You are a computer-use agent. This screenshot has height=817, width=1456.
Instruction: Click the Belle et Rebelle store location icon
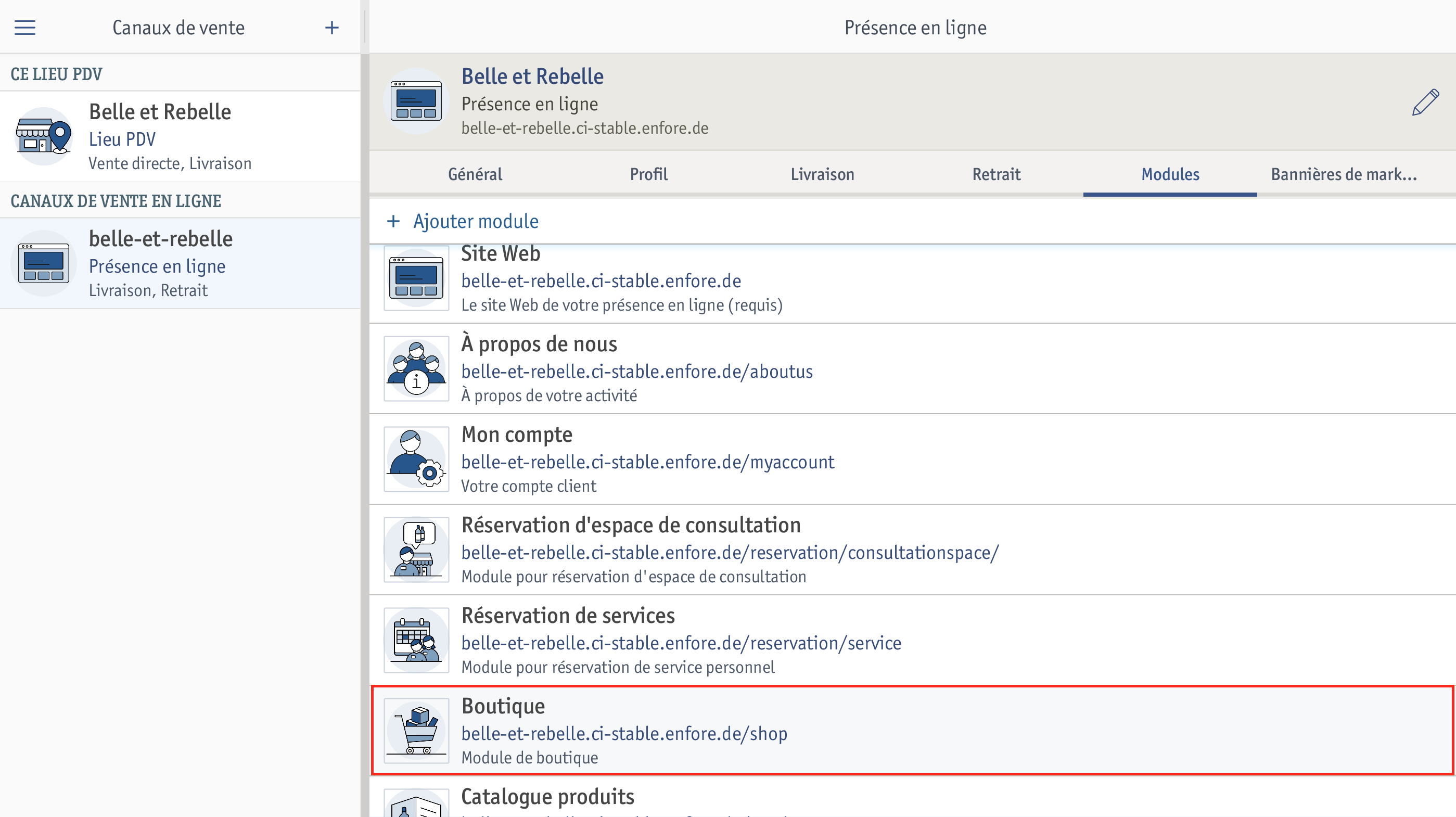pyautogui.click(x=44, y=136)
